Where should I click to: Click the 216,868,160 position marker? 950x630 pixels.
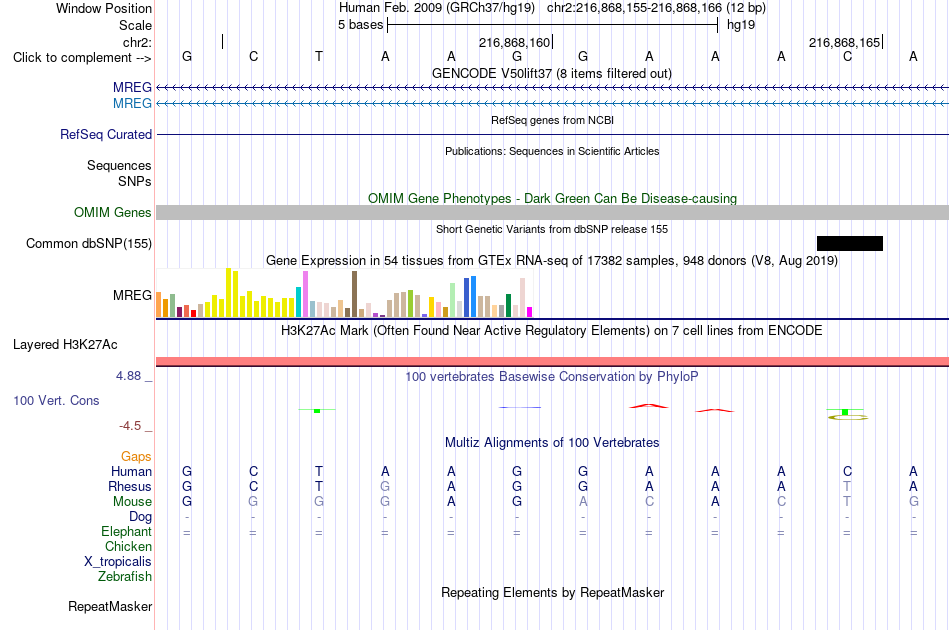click(x=514, y=42)
